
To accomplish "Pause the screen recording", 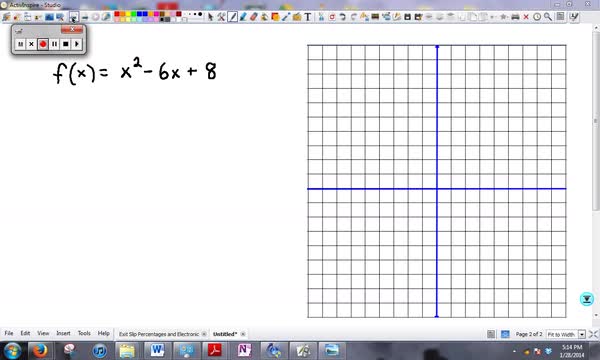I will pos(54,44).
